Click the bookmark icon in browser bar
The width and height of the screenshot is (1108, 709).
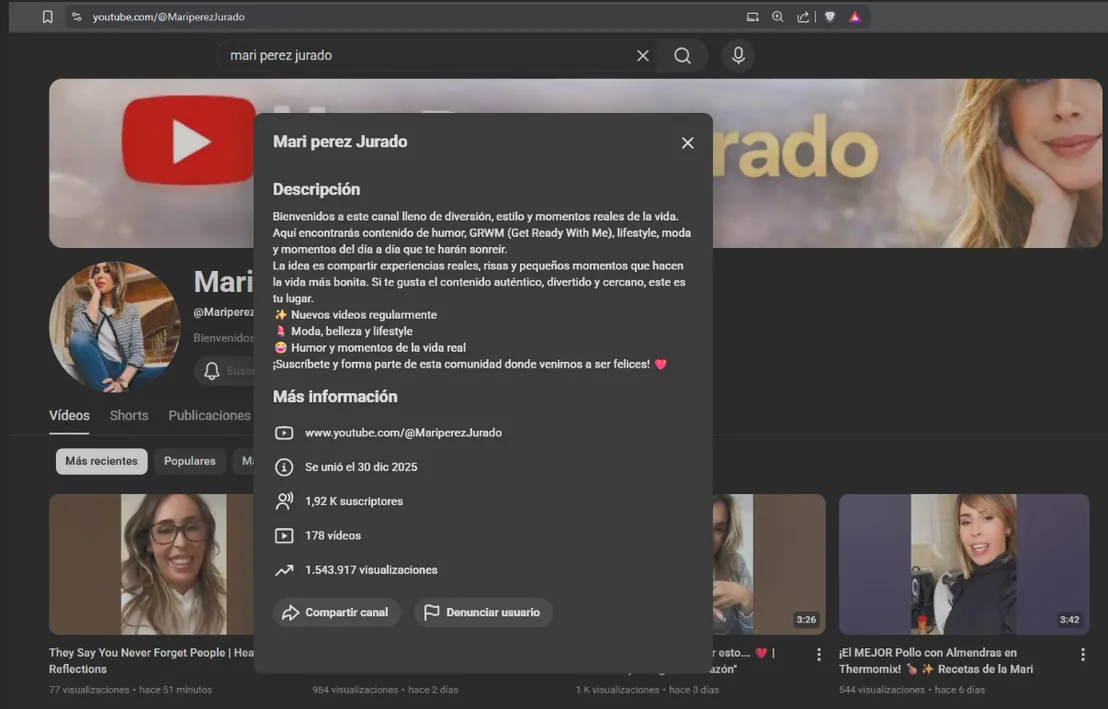tap(47, 16)
